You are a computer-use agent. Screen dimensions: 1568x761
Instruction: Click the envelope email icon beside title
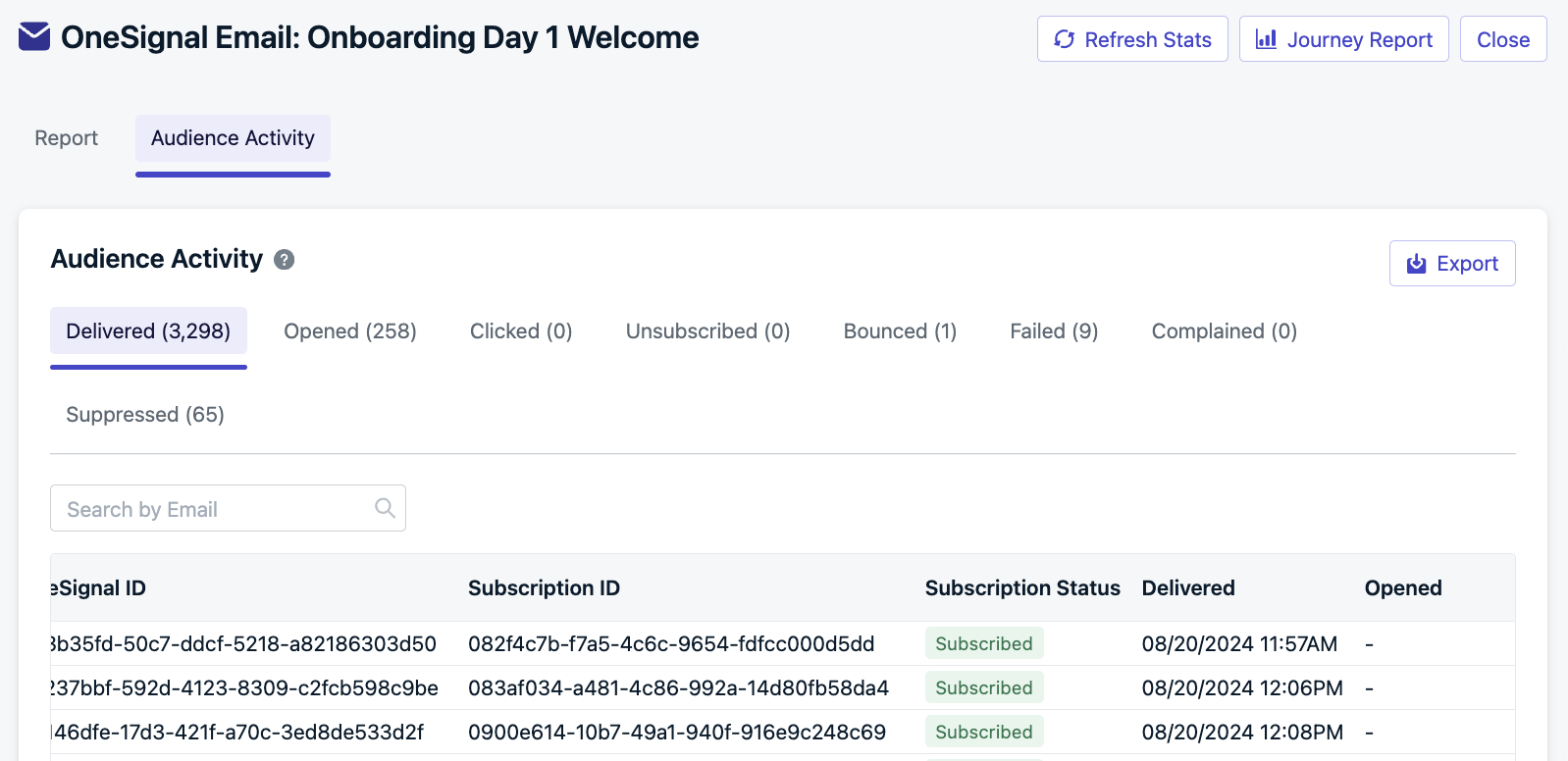point(34,37)
